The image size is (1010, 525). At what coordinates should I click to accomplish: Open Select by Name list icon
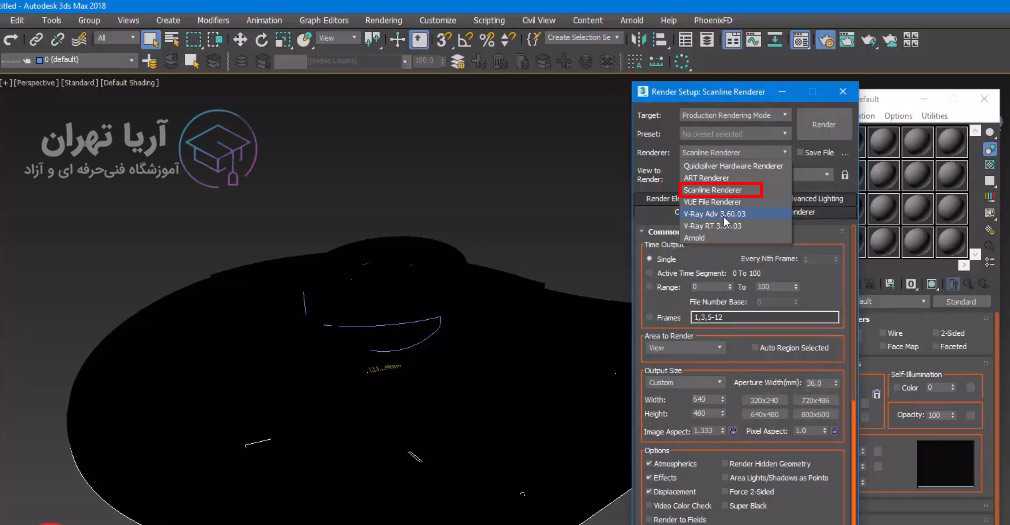pyautogui.click(x=172, y=40)
